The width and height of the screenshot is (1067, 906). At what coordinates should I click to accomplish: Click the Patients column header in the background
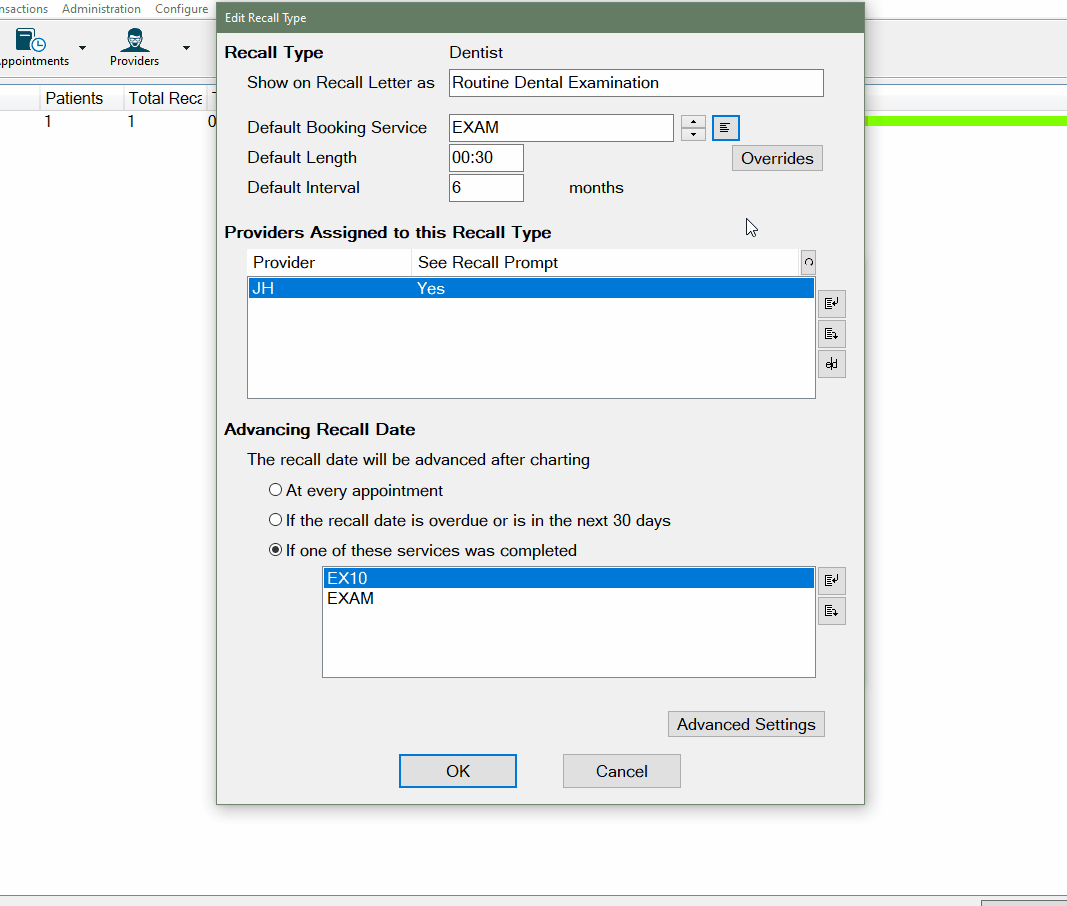[82, 98]
